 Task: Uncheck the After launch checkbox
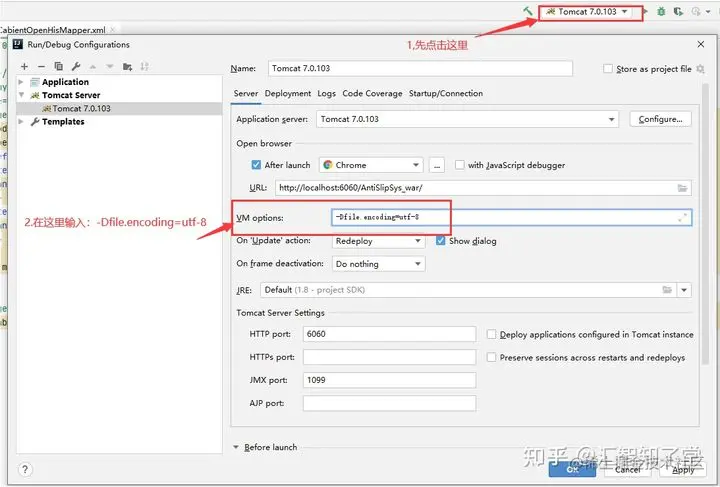tap(256, 165)
